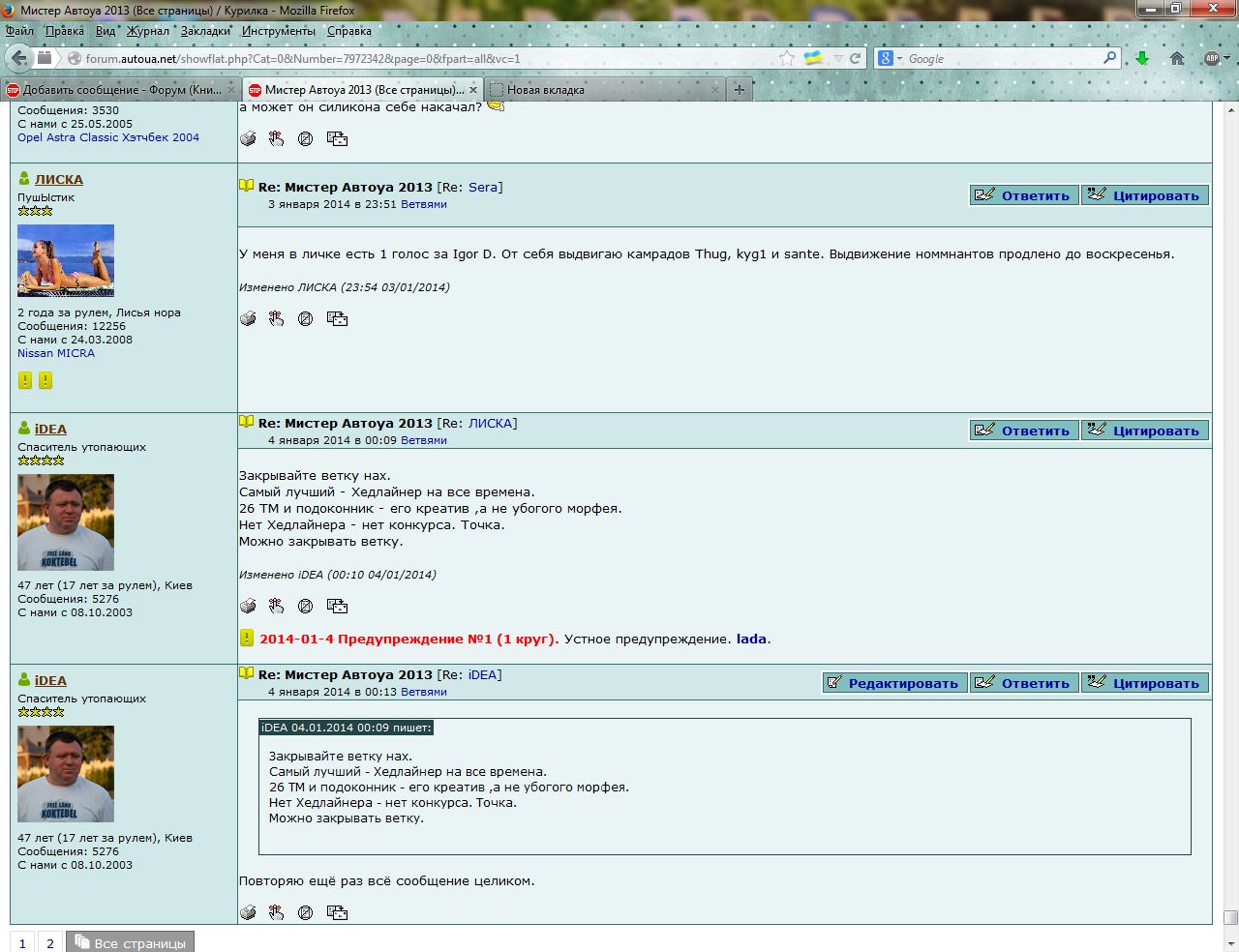Click the printer icon in ЛИСКА's post
Image resolution: width=1239 pixels, height=952 pixels.
point(248,318)
